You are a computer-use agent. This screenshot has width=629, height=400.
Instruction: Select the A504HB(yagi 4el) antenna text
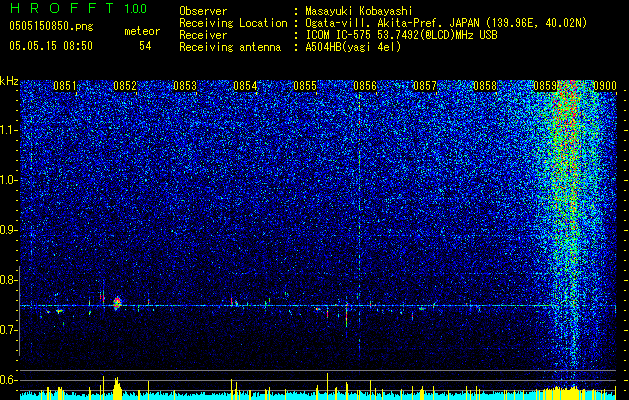click(353, 47)
